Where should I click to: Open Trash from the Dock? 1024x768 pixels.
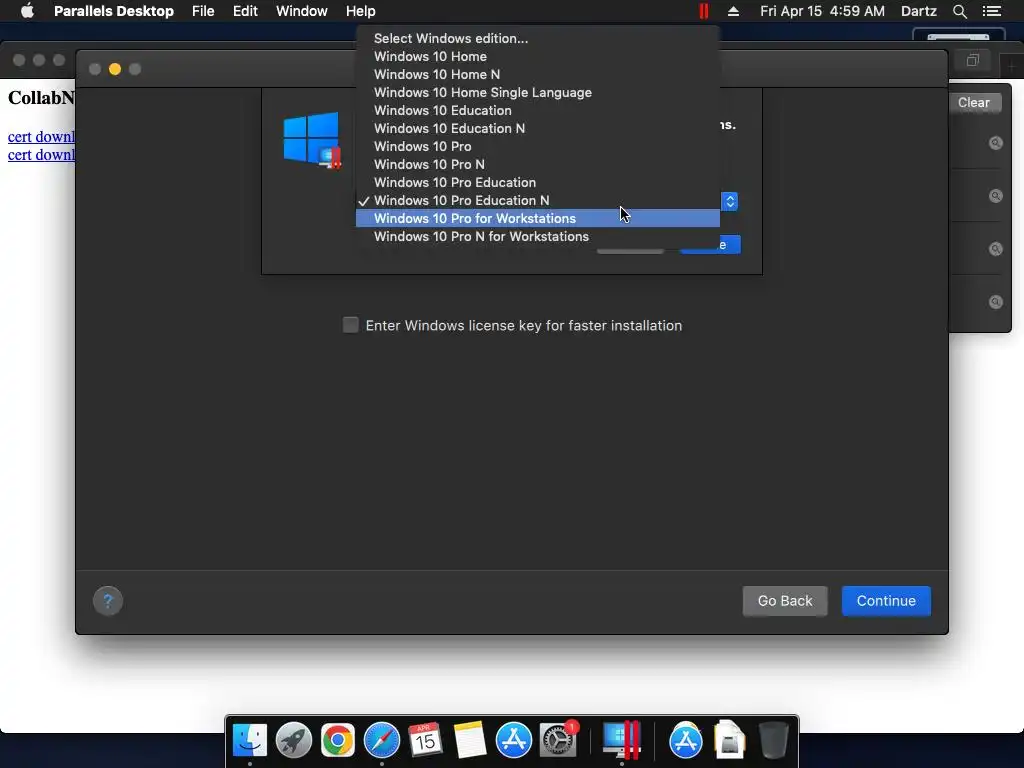773,741
